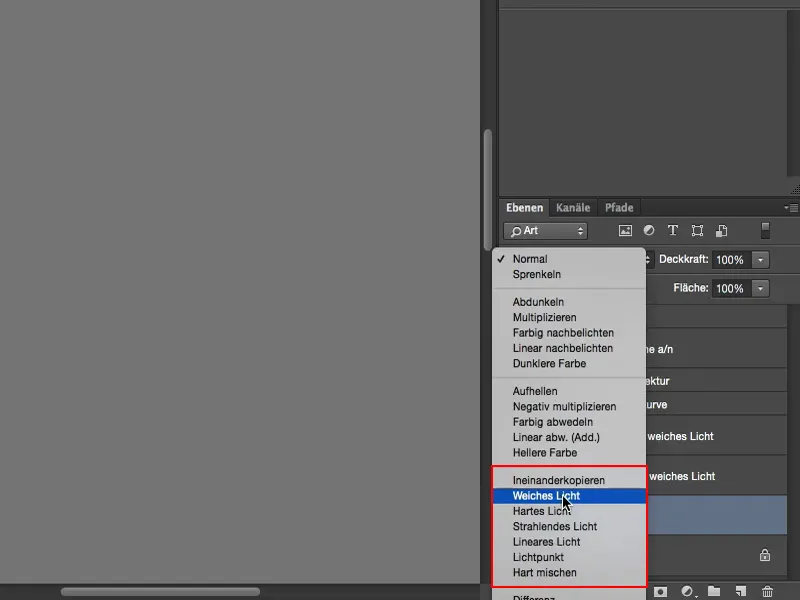This screenshot has height=600, width=800.
Task: Create new group folder icon
Action: (x=714, y=592)
